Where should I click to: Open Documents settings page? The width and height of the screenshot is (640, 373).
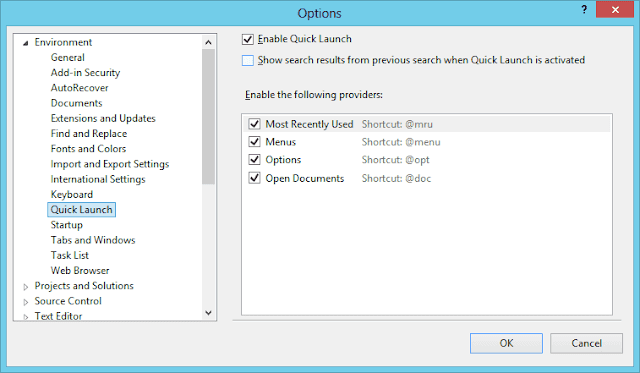pyautogui.click(x=76, y=103)
